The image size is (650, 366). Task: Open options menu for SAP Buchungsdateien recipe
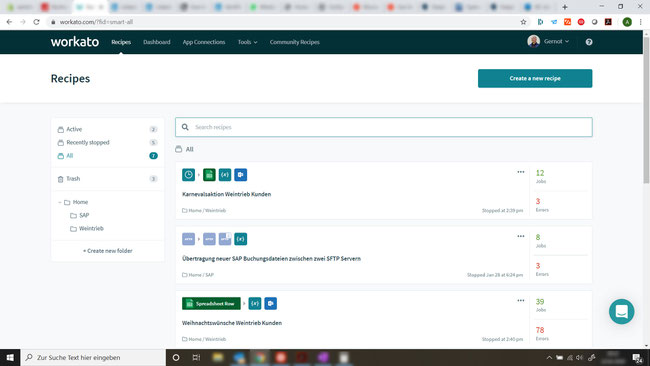click(x=521, y=236)
